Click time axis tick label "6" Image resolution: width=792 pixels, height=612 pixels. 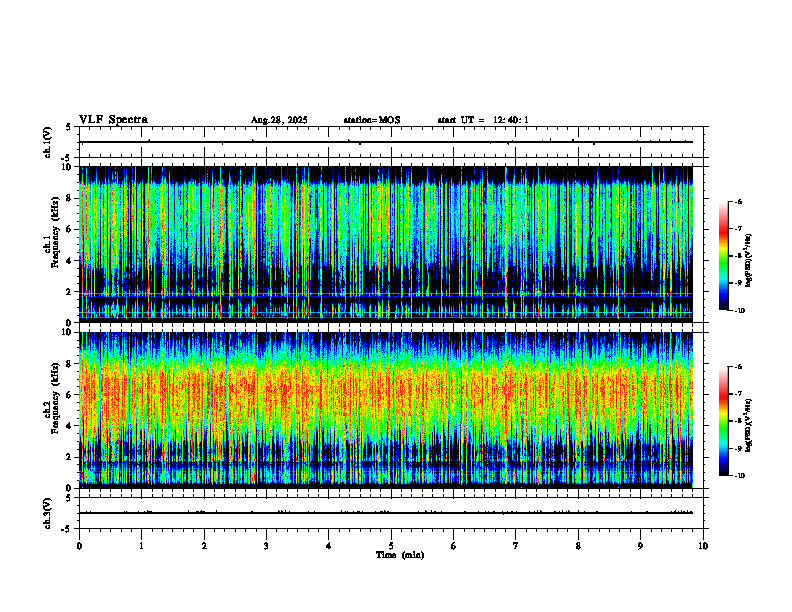tap(453, 546)
